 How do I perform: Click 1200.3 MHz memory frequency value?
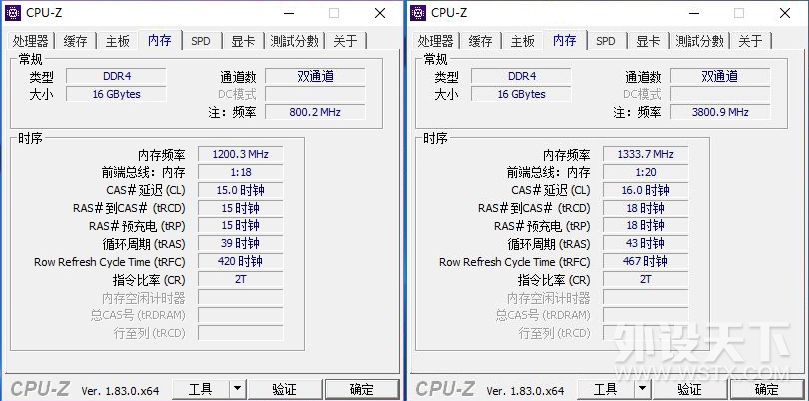click(240, 154)
